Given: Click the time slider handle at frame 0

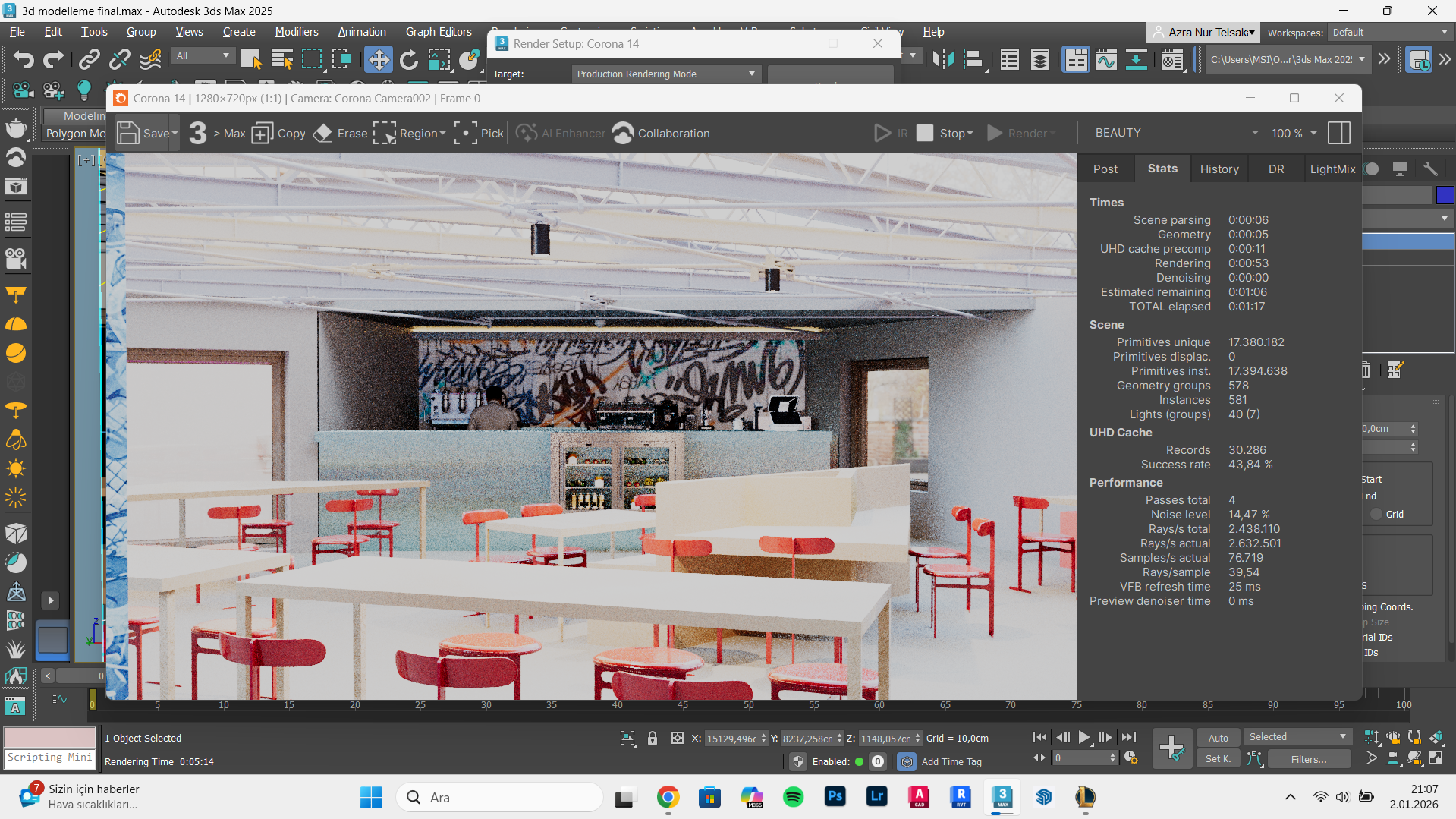Looking at the screenshot, I should point(93,699).
